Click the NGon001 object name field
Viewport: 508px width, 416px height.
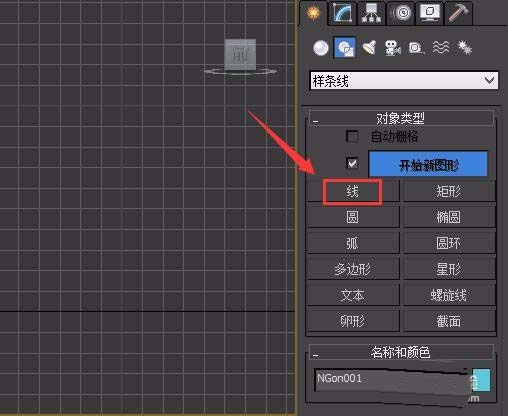point(391,379)
